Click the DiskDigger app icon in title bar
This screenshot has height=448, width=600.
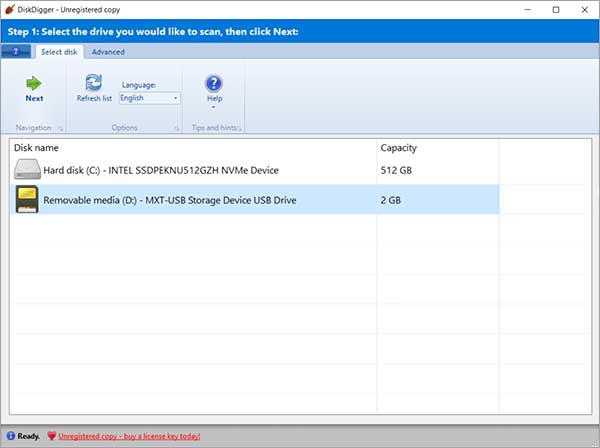[x=10, y=9]
